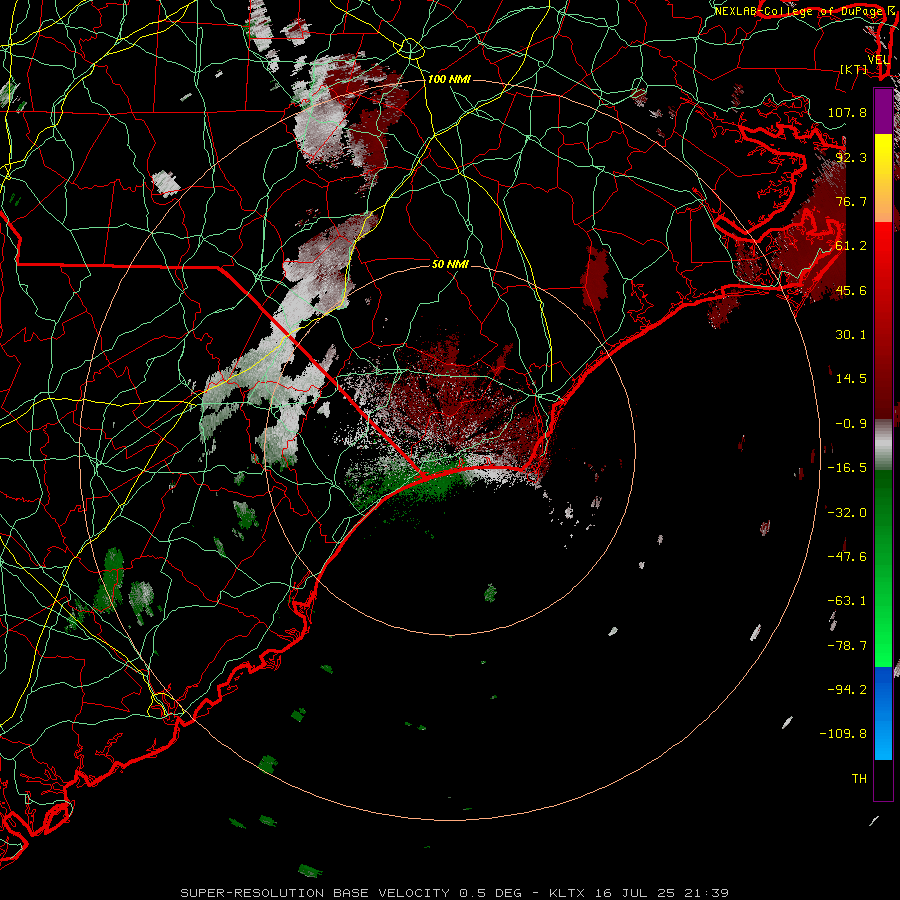Viewport: 900px width, 900px height.
Task: Click the TH legend label
Action: click(859, 779)
